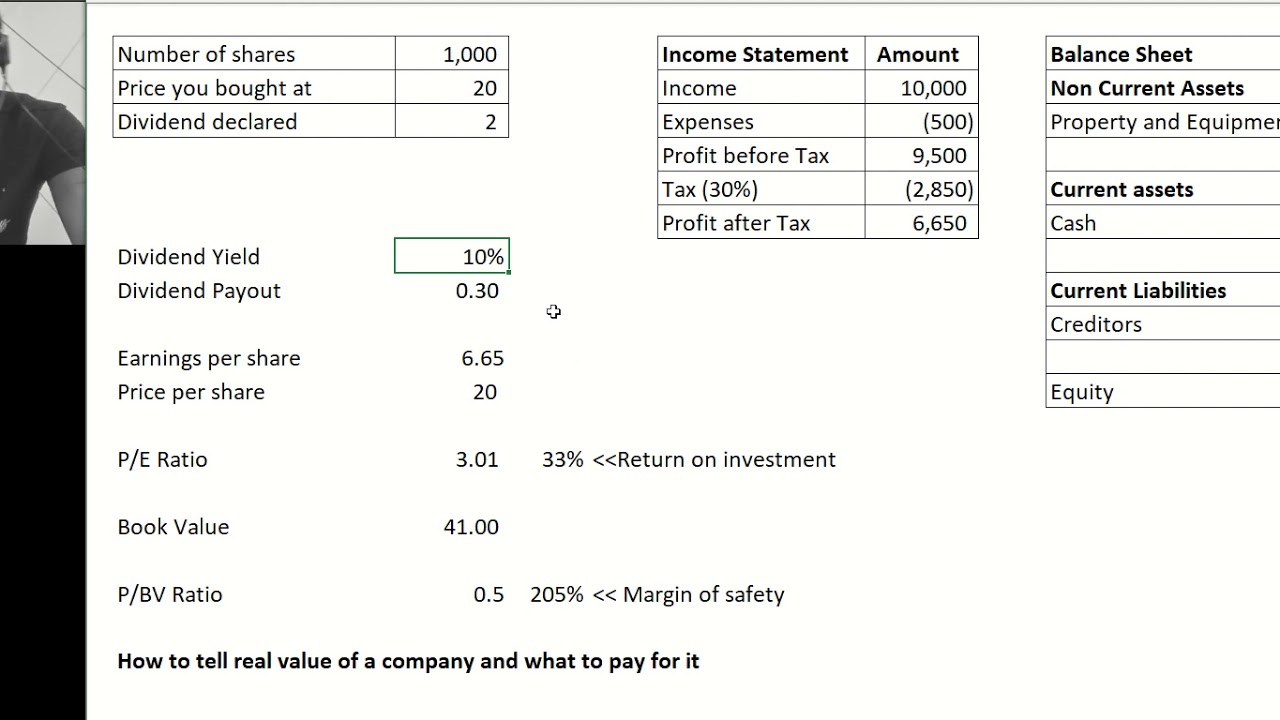
Task: Click the presenter webcam thumbnail
Action: click(42, 122)
